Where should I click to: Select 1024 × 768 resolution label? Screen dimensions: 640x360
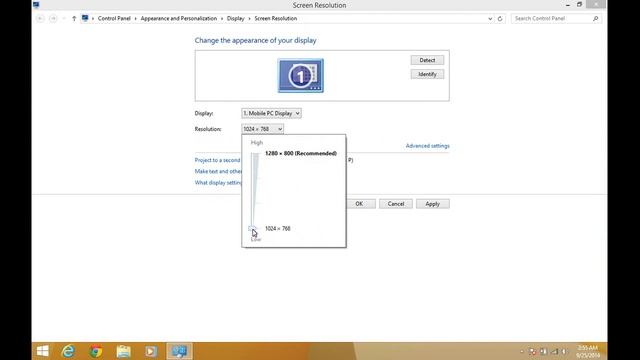point(278,229)
